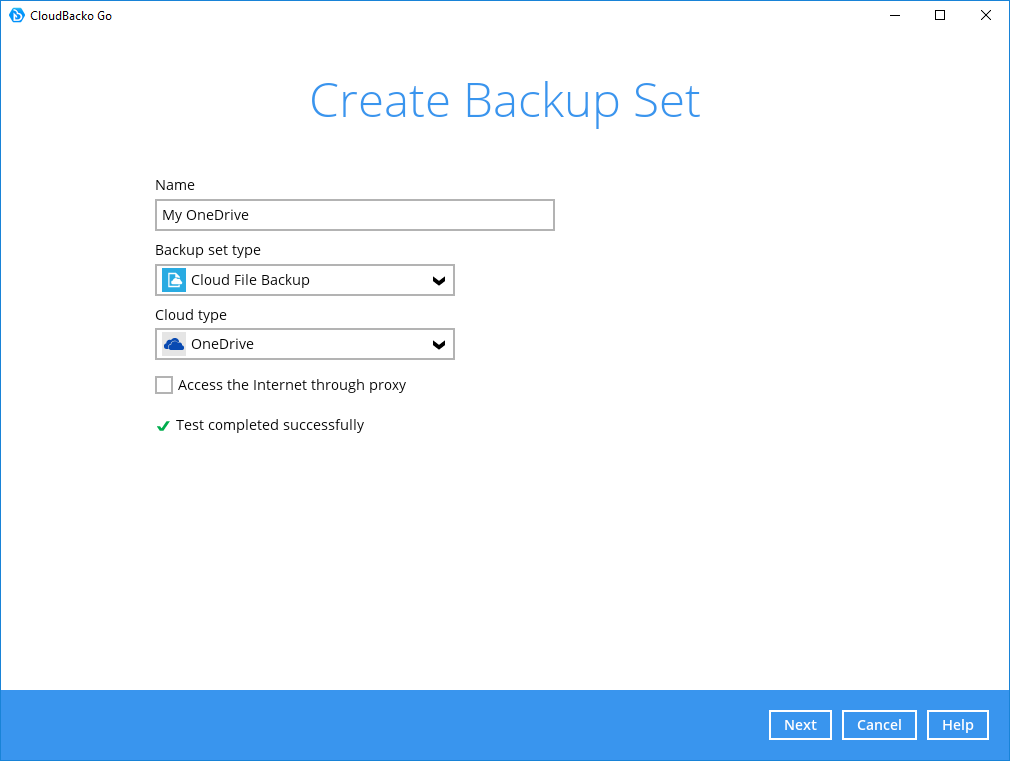This screenshot has height=761, width=1010.
Task: Minimize the CloudBacko Go window
Action: point(895,15)
